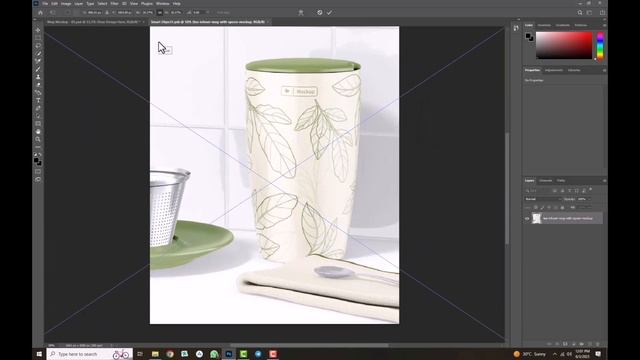Open the Filter menu
Image resolution: width=640 pixels, height=360 pixels.
[114, 4]
